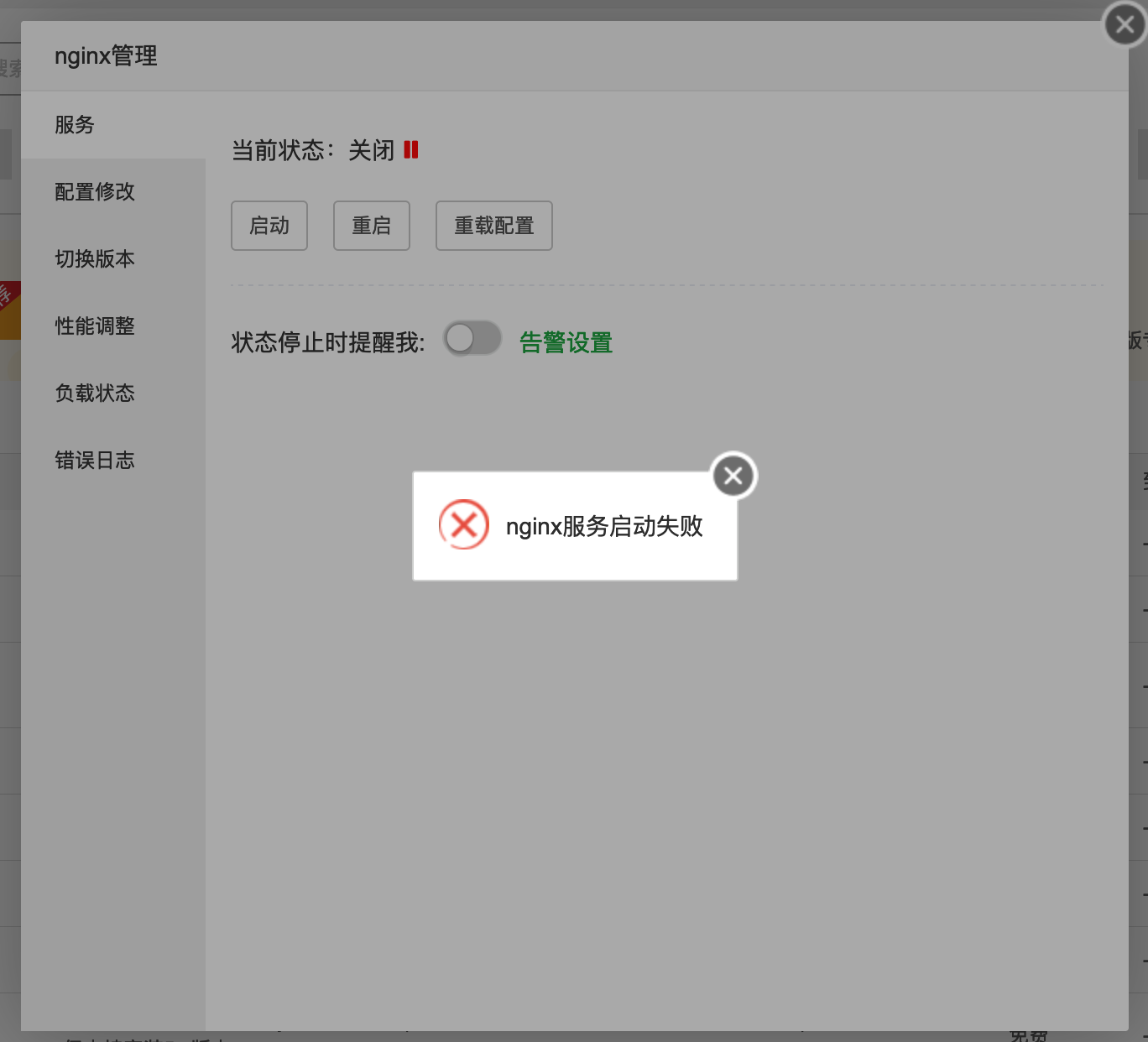Toggle the 状态停止时提醒我 switch
This screenshot has height=1042, width=1148.
coord(472,339)
